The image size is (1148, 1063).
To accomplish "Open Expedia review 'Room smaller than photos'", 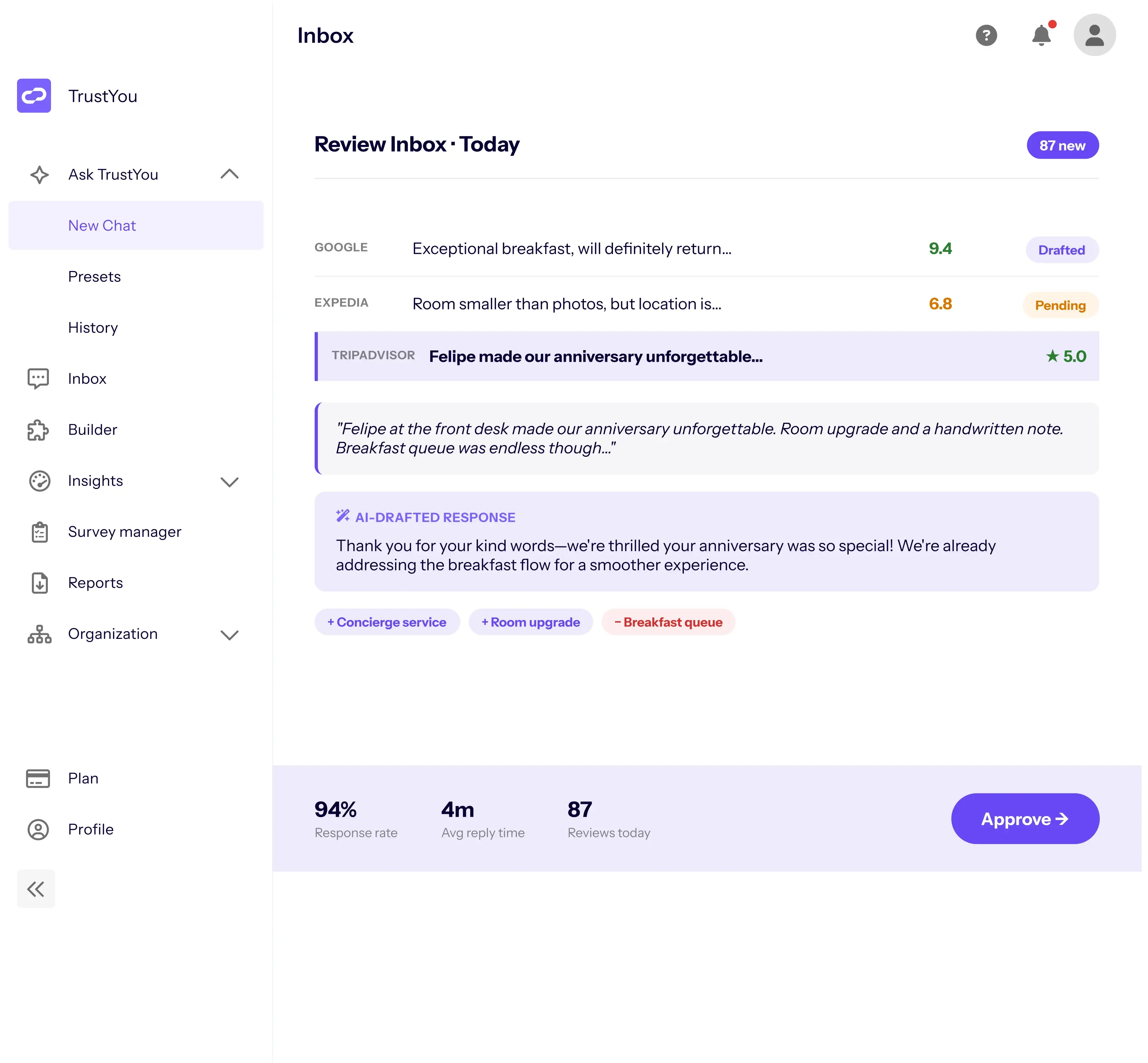I will click(x=706, y=304).
